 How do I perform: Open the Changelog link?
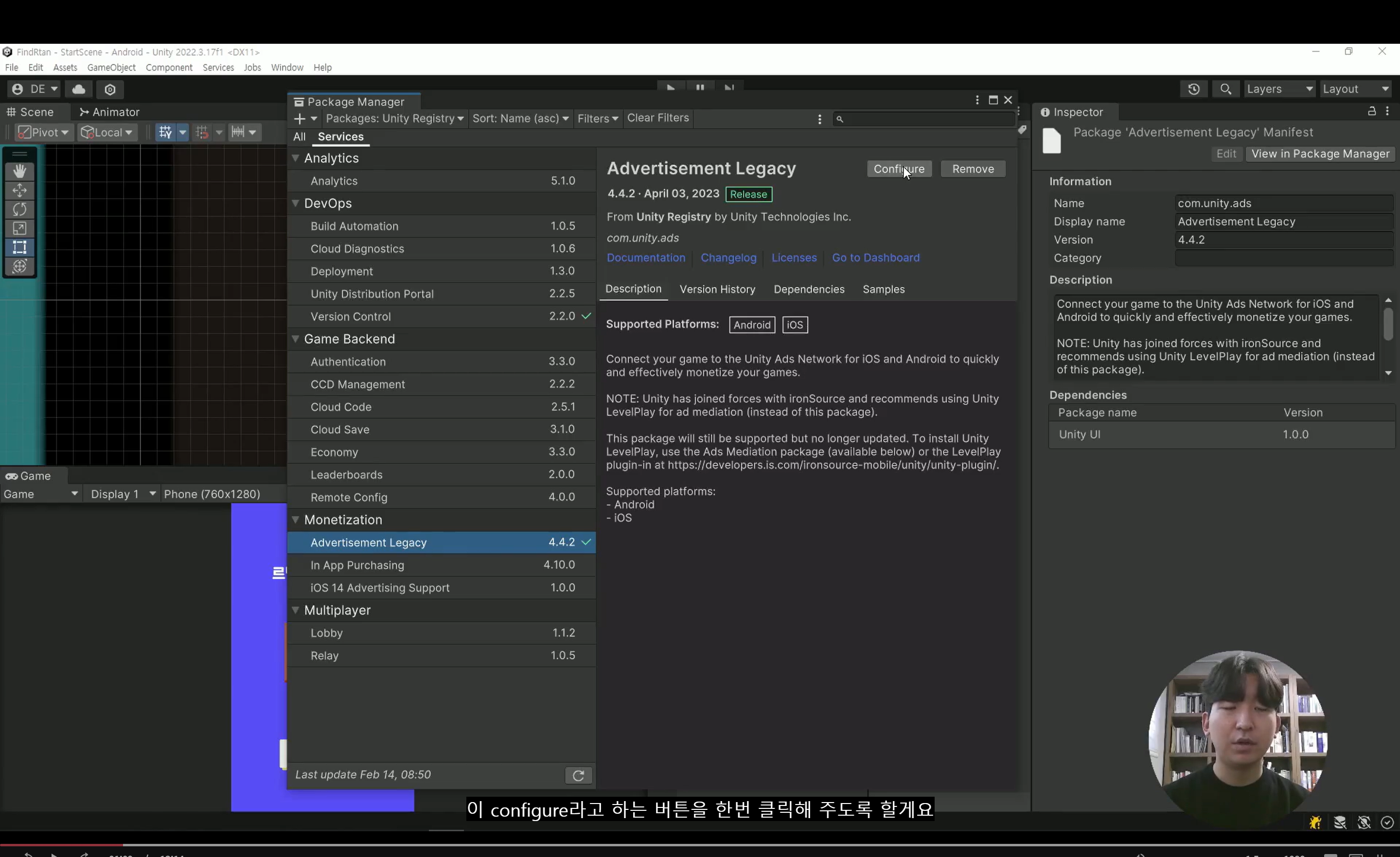click(728, 258)
